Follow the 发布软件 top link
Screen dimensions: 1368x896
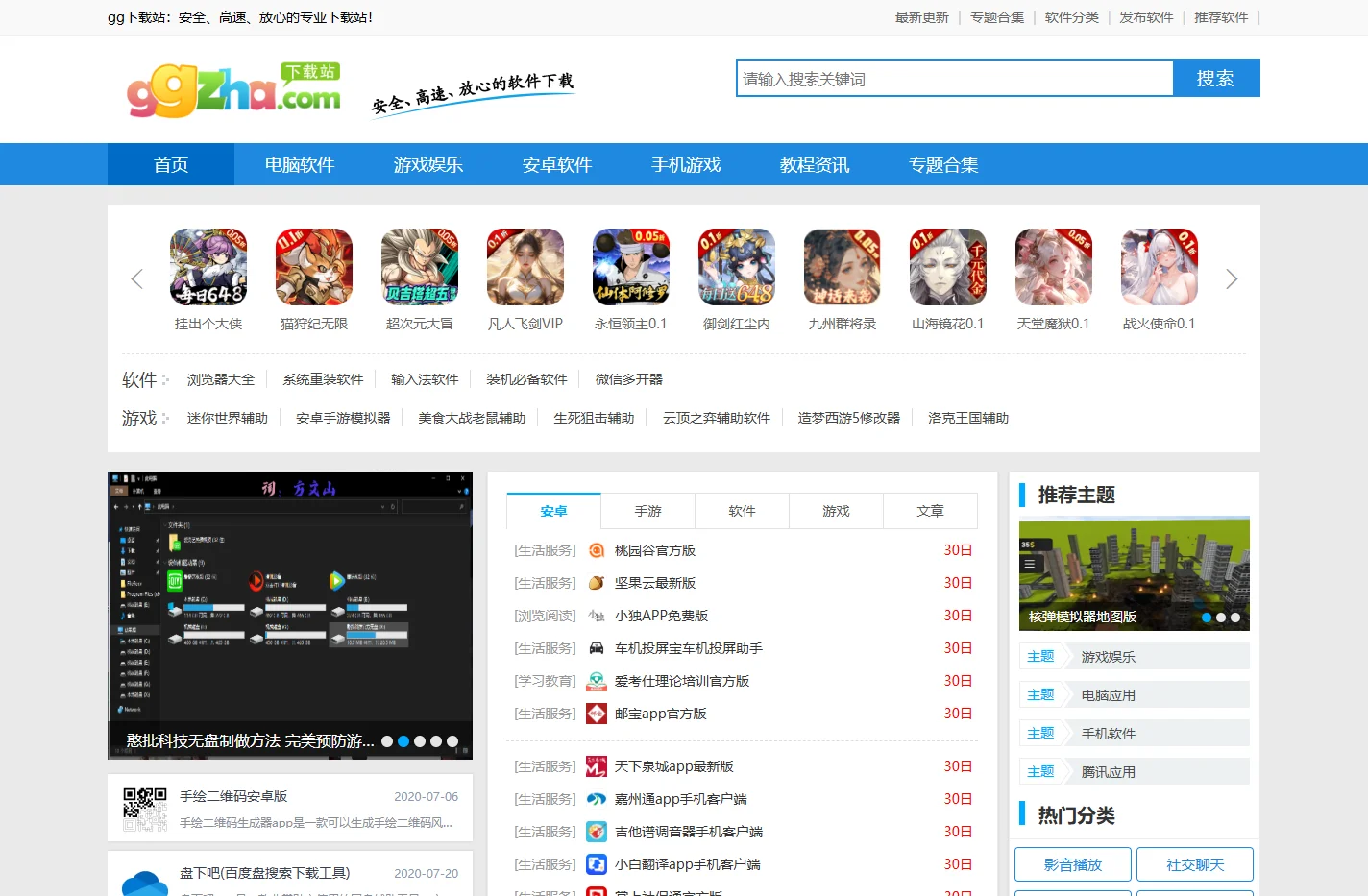[x=1146, y=17]
